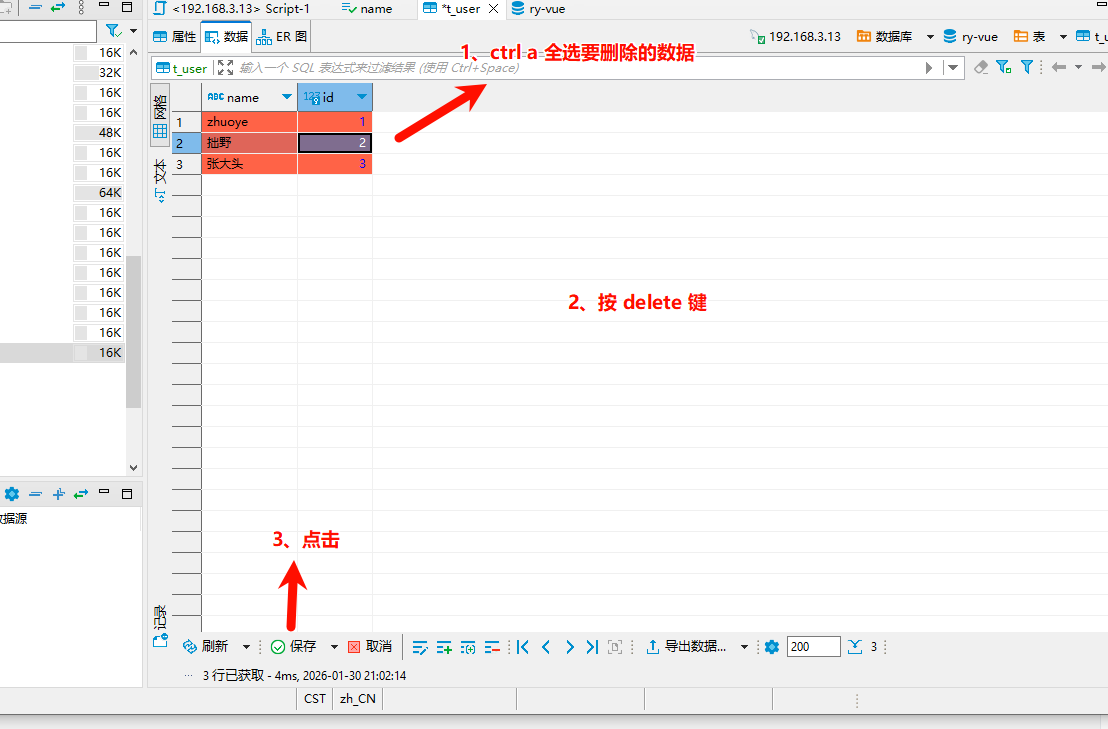Go to the previous row arrow icon
This screenshot has height=729, width=1108.
(546, 647)
